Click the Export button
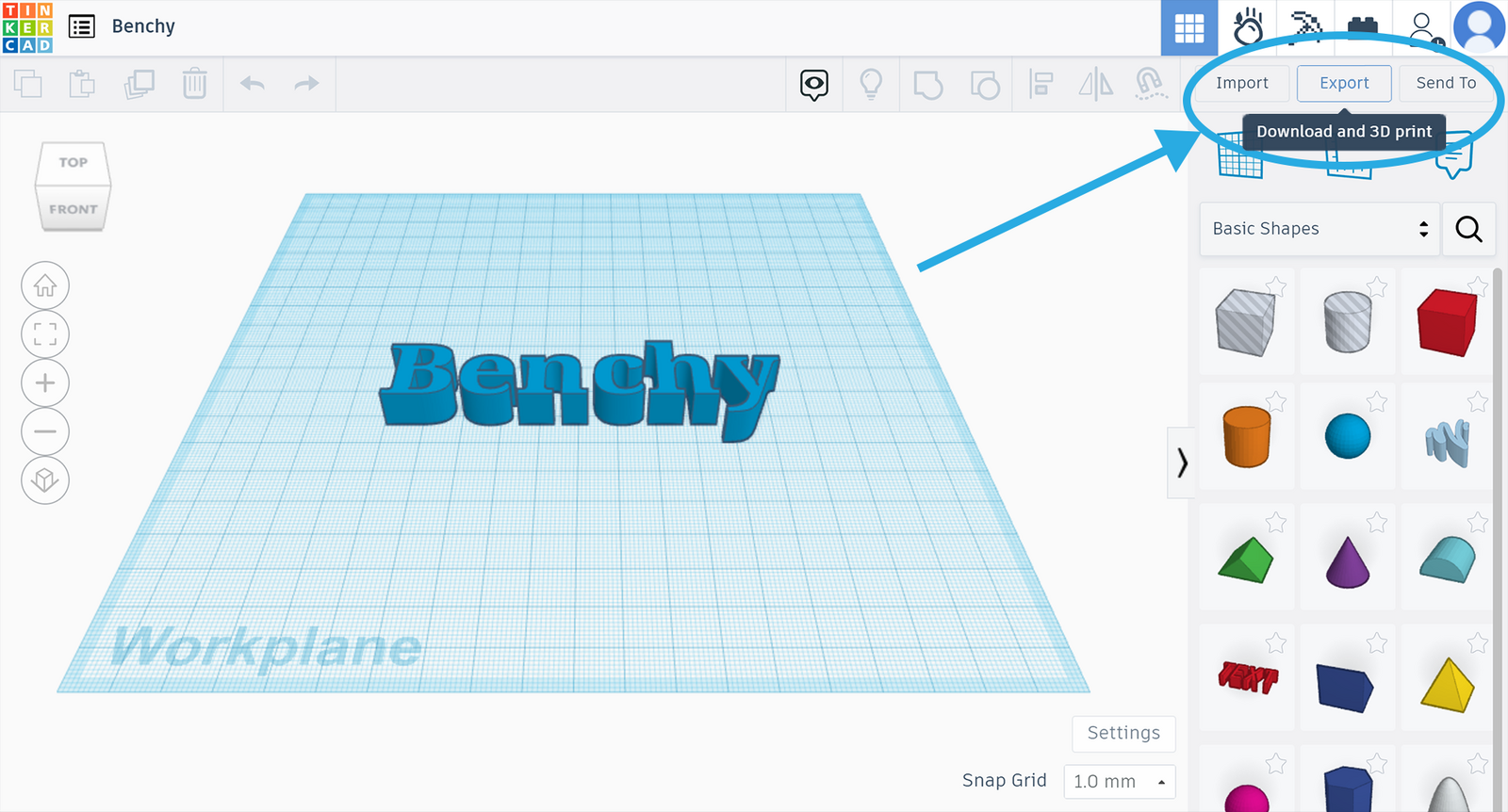1508x812 pixels. point(1344,83)
